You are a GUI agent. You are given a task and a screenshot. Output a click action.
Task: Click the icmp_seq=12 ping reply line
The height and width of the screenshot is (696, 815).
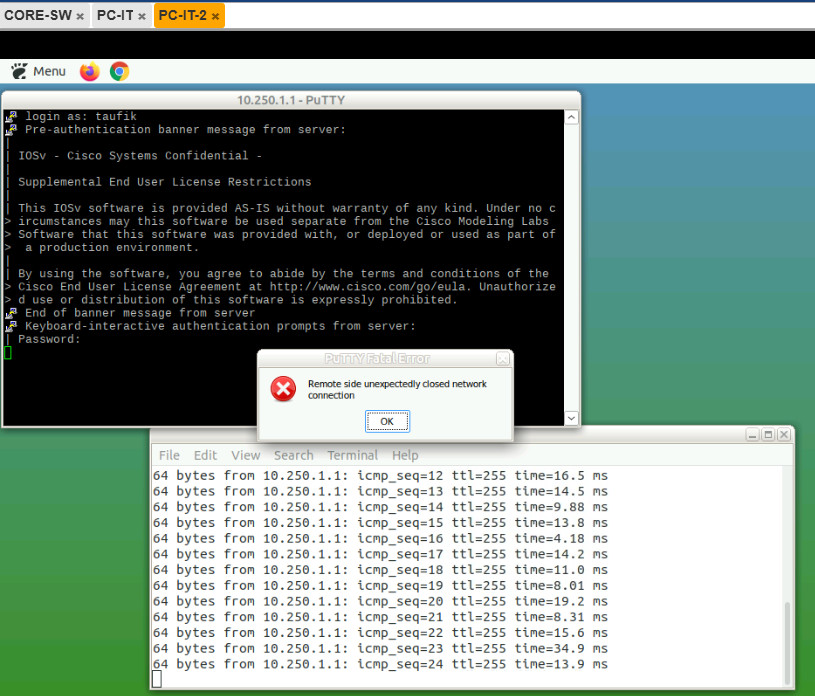(380, 476)
